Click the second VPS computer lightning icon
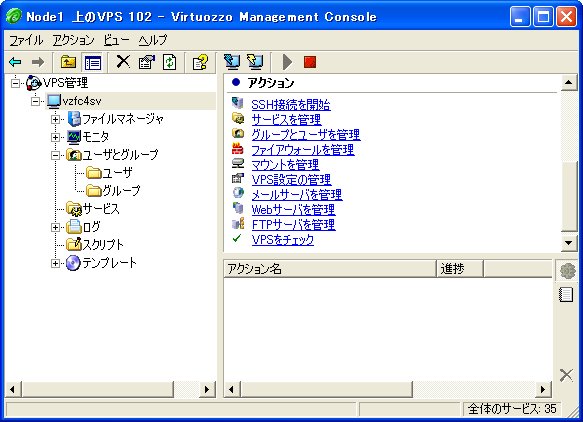 [x=255, y=62]
